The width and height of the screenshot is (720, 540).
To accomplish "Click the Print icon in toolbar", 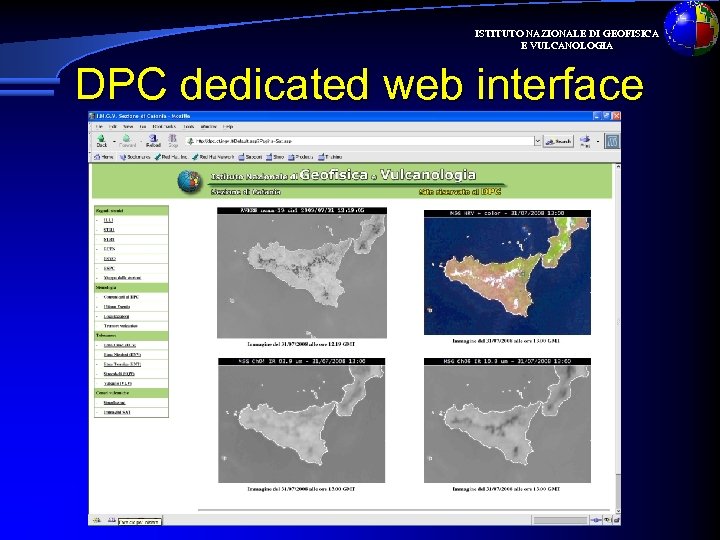I will point(585,141).
